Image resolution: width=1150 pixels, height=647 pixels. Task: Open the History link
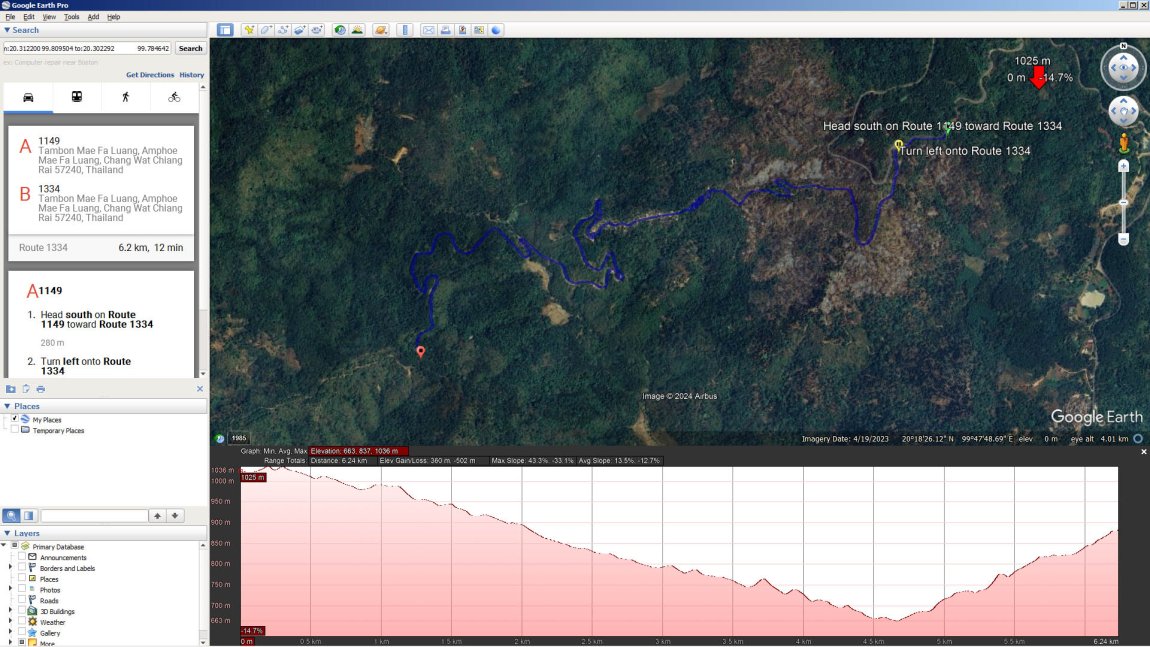tap(192, 75)
